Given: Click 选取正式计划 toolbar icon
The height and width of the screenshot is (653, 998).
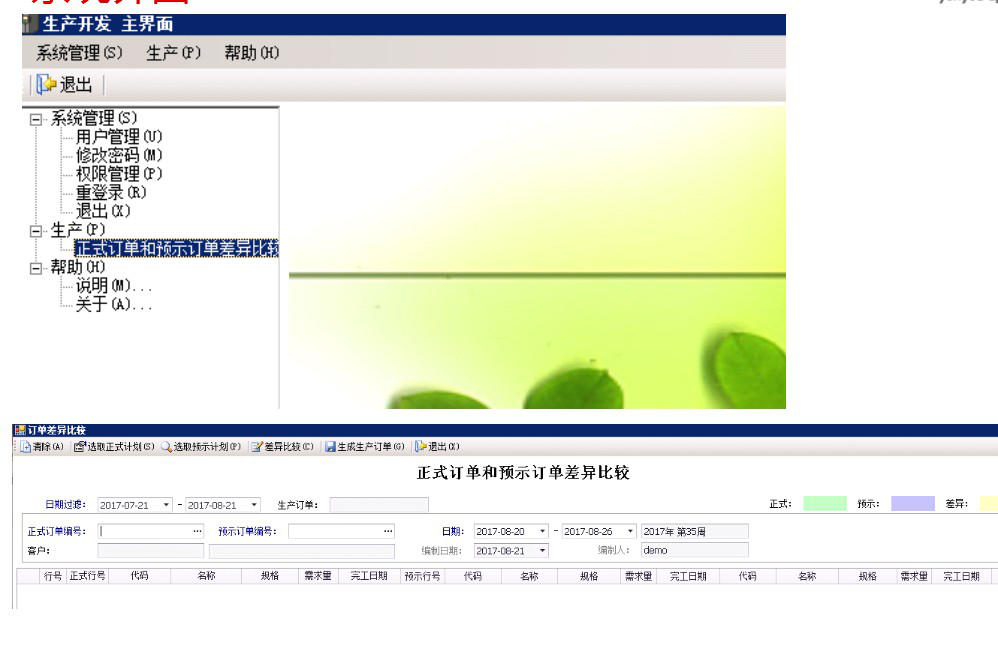Looking at the screenshot, I should [x=80, y=447].
